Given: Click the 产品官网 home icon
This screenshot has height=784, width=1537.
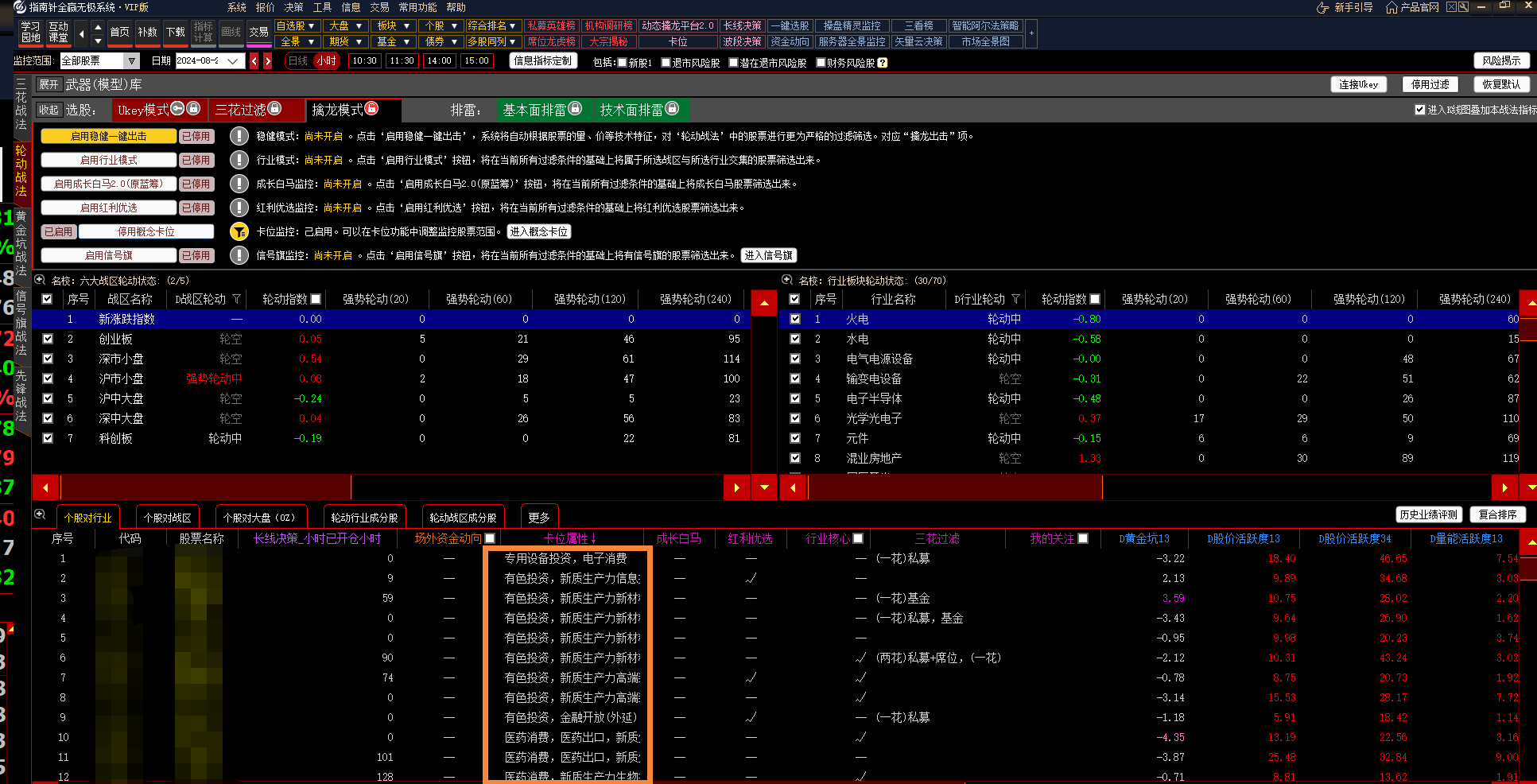Looking at the screenshot, I should 1391,7.
